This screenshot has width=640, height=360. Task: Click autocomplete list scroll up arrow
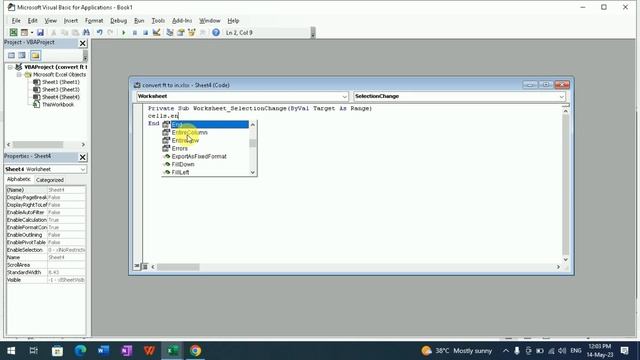pos(253,124)
